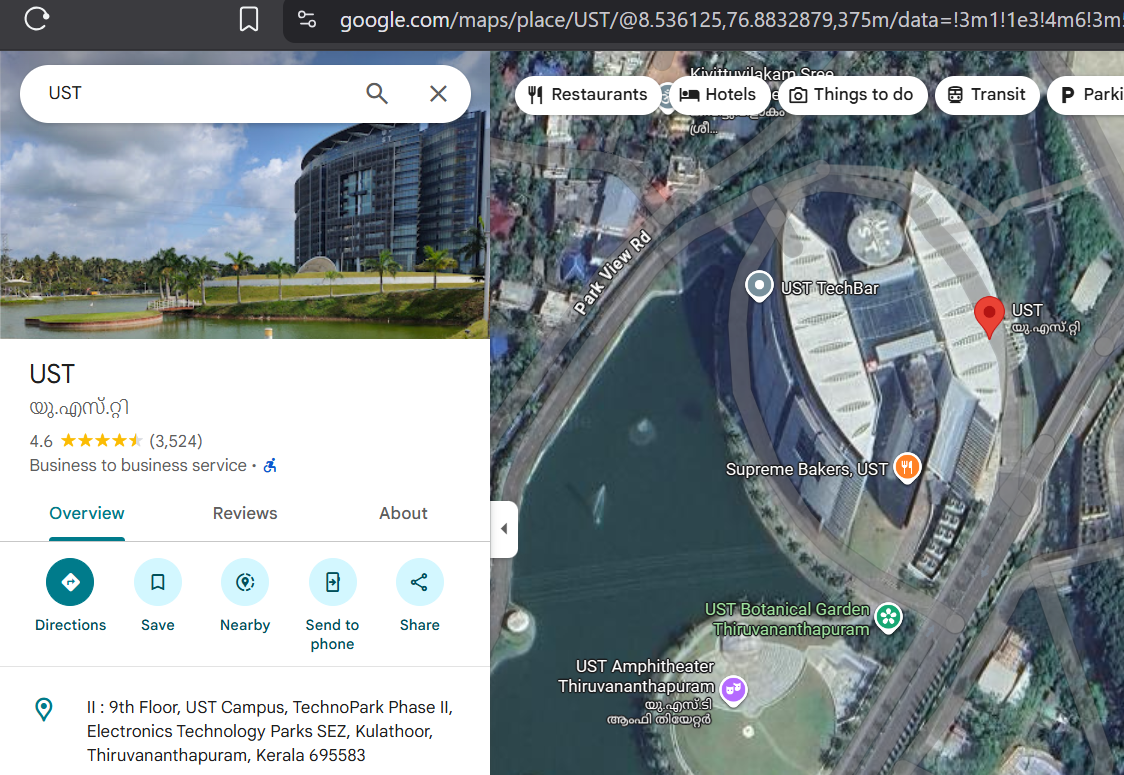Share the UST place
The height and width of the screenshot is (775, 1124).
[x=419, y=582]
